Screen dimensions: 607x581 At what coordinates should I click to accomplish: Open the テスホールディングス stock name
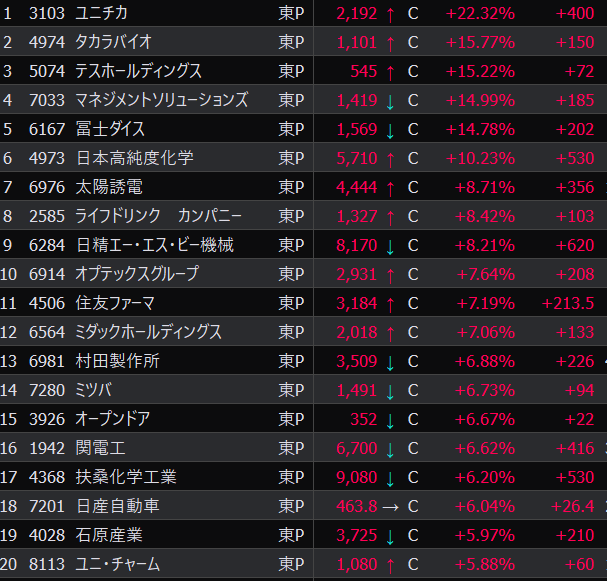(x=138, y=71)
